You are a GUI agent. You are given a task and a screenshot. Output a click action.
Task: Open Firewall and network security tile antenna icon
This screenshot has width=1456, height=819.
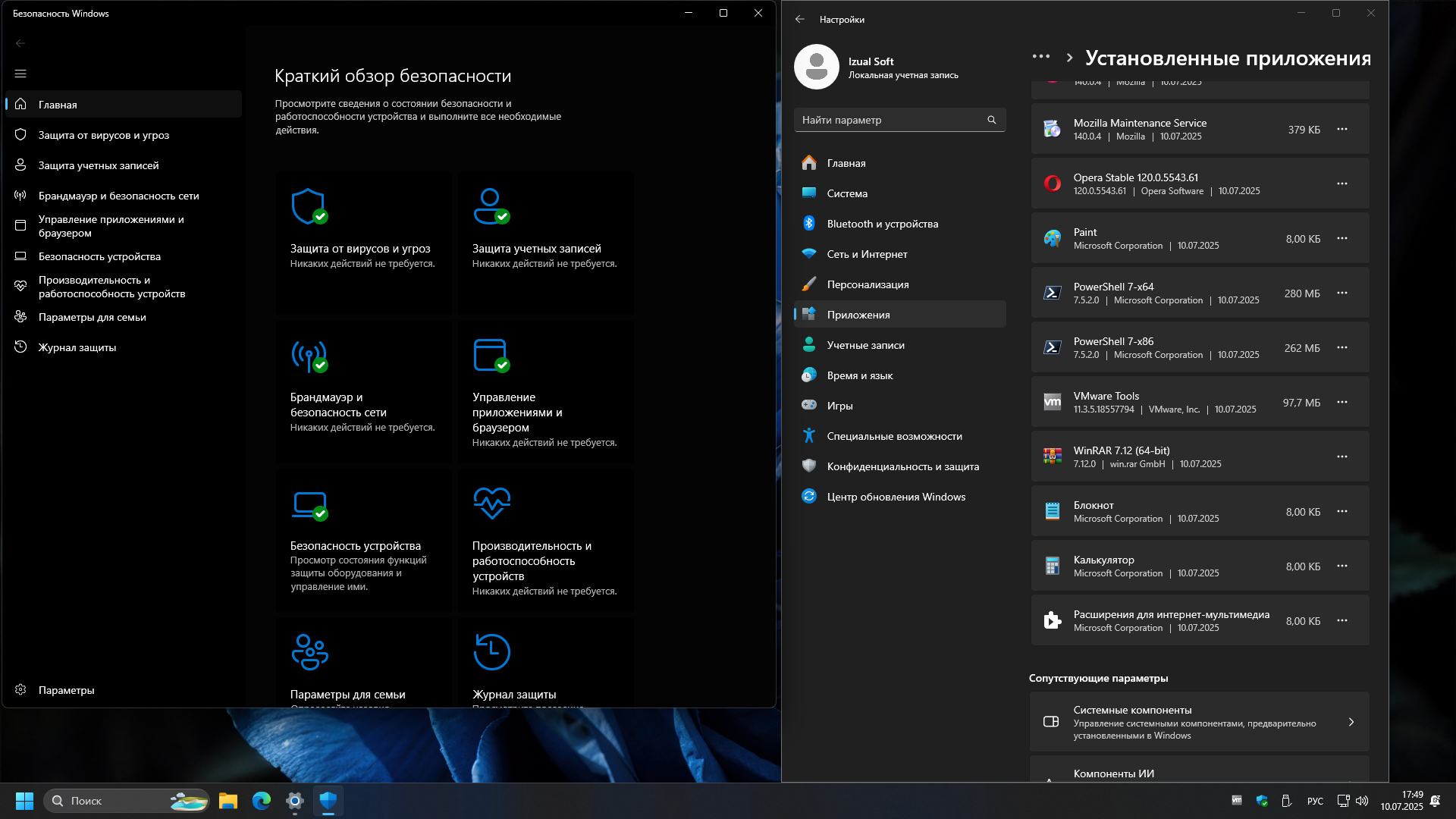point(309,355)
